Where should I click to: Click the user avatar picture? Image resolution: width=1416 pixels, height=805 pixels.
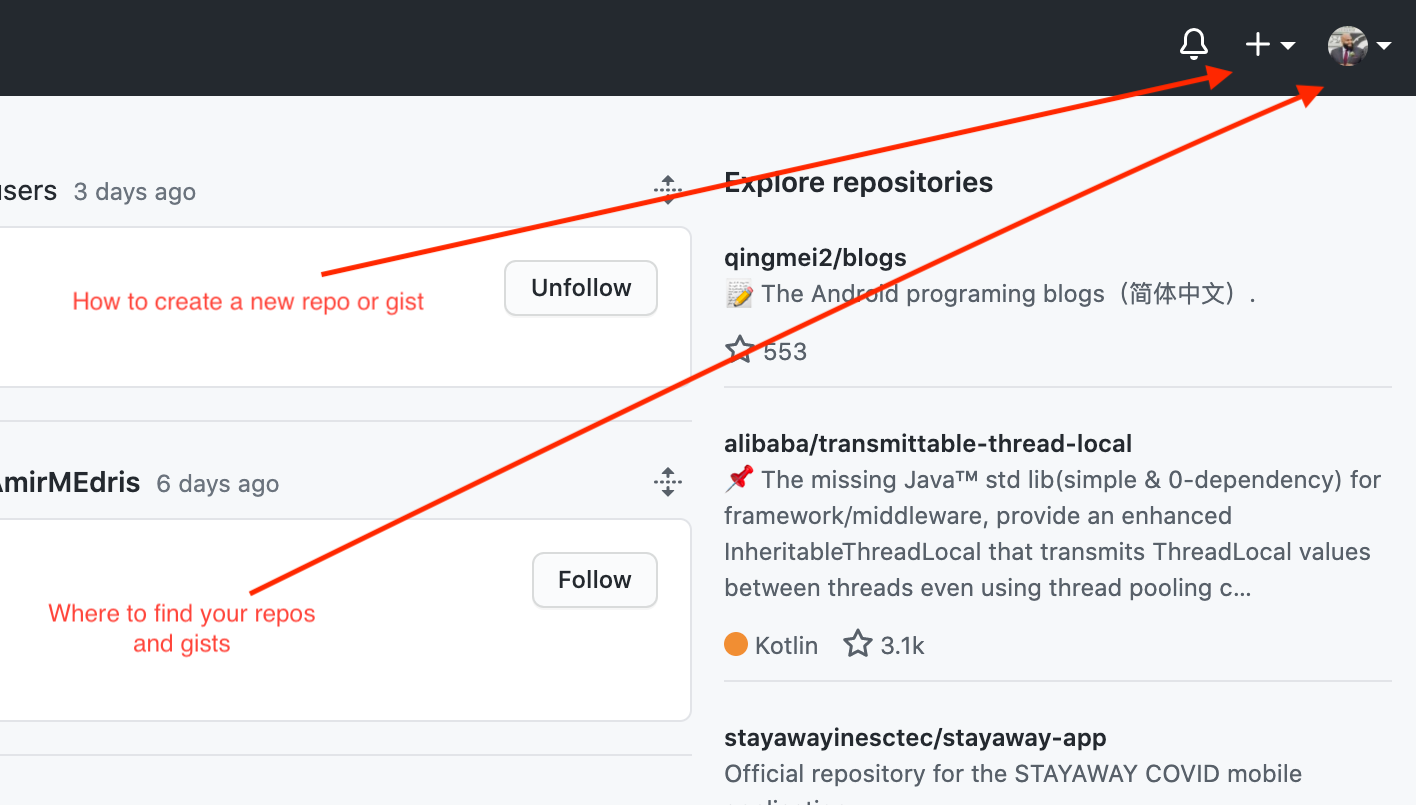pos(1347,46)
